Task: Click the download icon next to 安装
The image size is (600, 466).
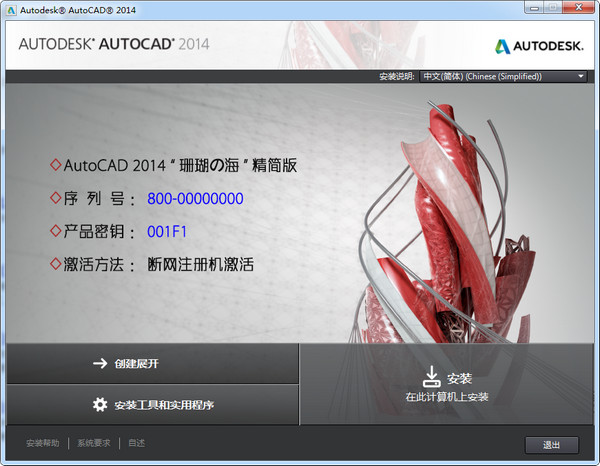Action: pos(432,376)
